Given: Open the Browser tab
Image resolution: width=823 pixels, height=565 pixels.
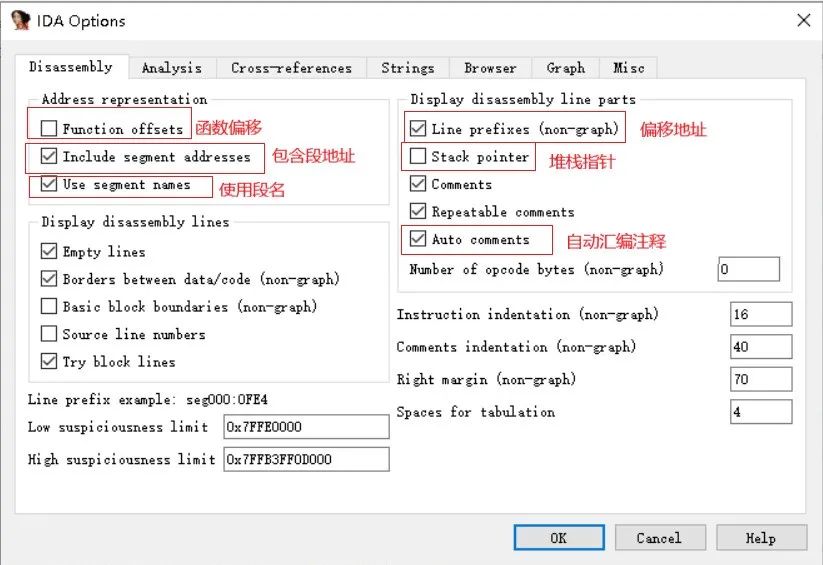Looking at the screenshot, I should pyautogui.click(x=490, y=68).
